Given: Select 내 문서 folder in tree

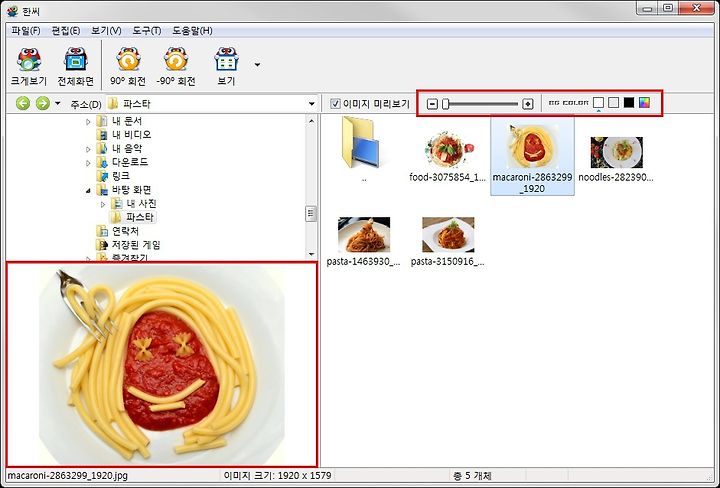Looking at the screenshot, I should [127, 121].
